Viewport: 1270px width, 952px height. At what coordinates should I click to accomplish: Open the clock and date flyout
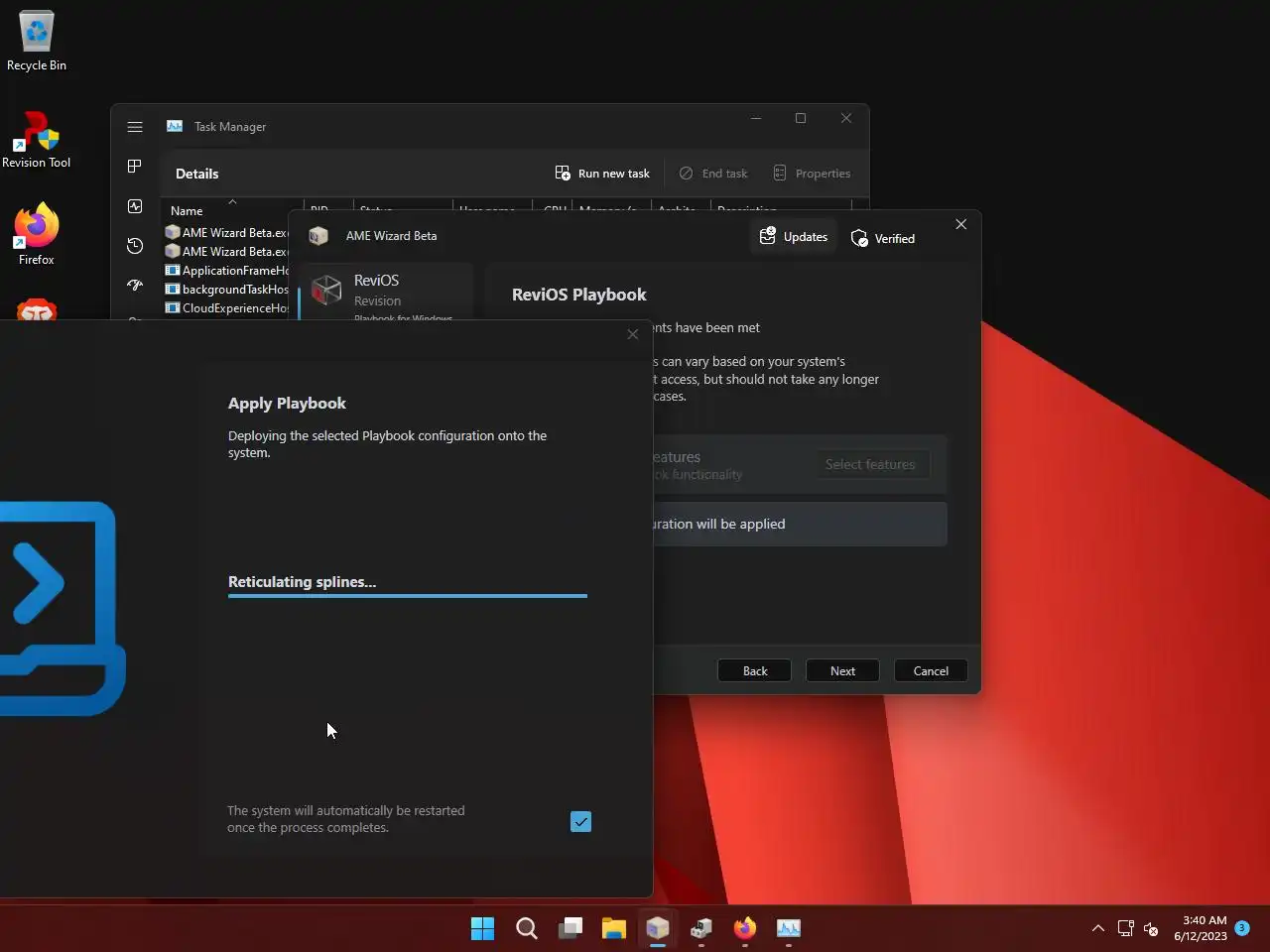coord(1201,928)
